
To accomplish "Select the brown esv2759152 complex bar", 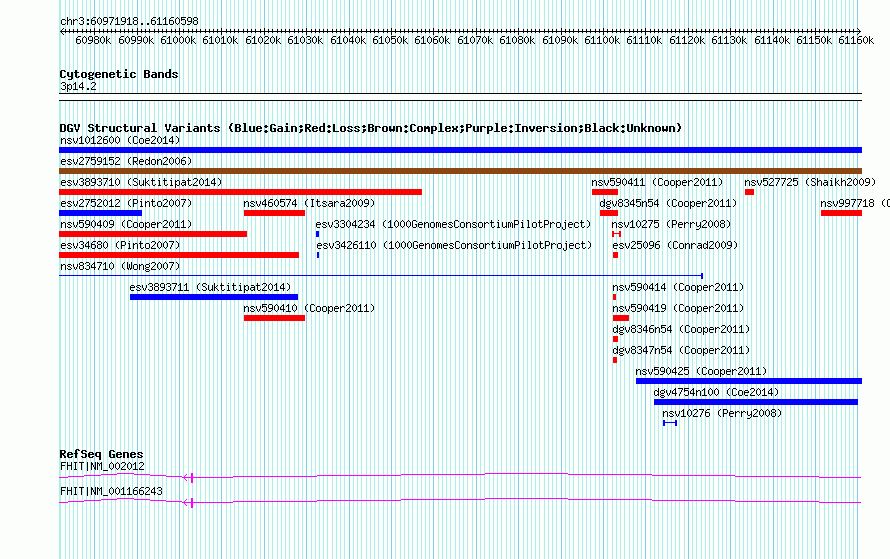I will (460, 171).
